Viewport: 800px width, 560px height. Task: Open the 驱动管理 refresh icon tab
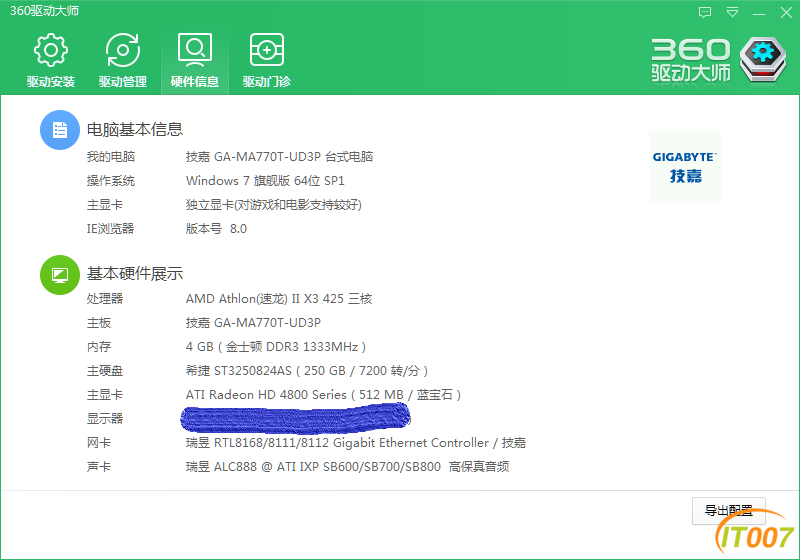pos(122,60)
